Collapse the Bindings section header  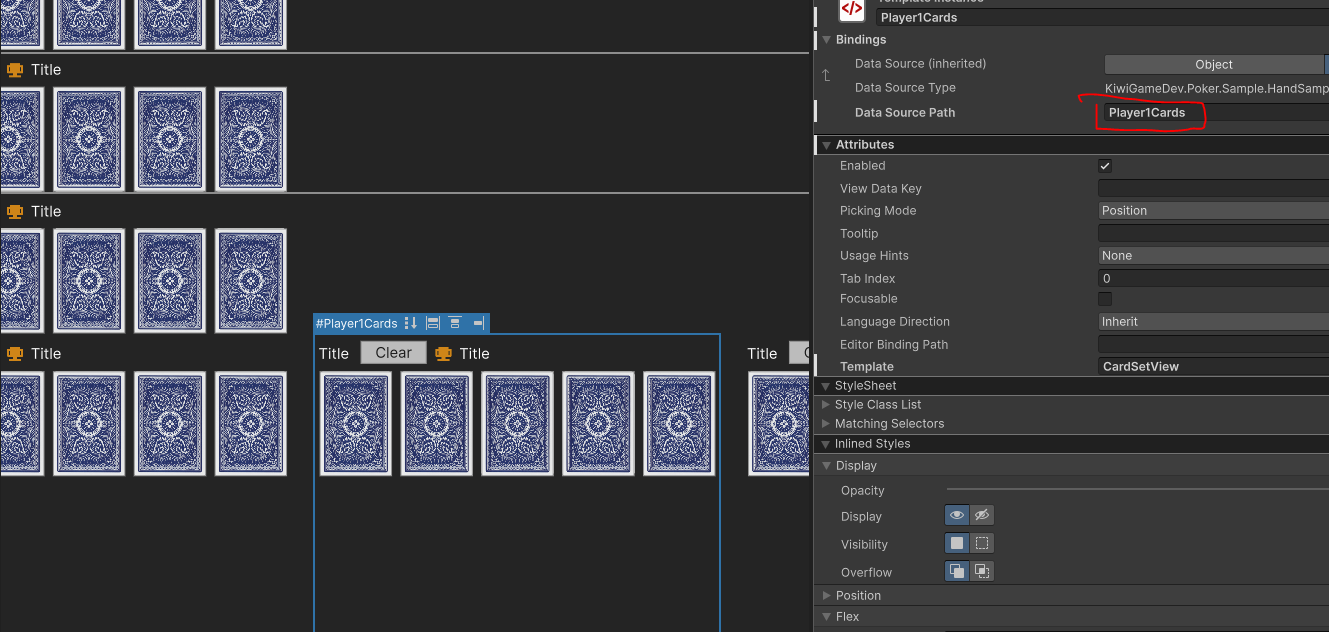824,39
